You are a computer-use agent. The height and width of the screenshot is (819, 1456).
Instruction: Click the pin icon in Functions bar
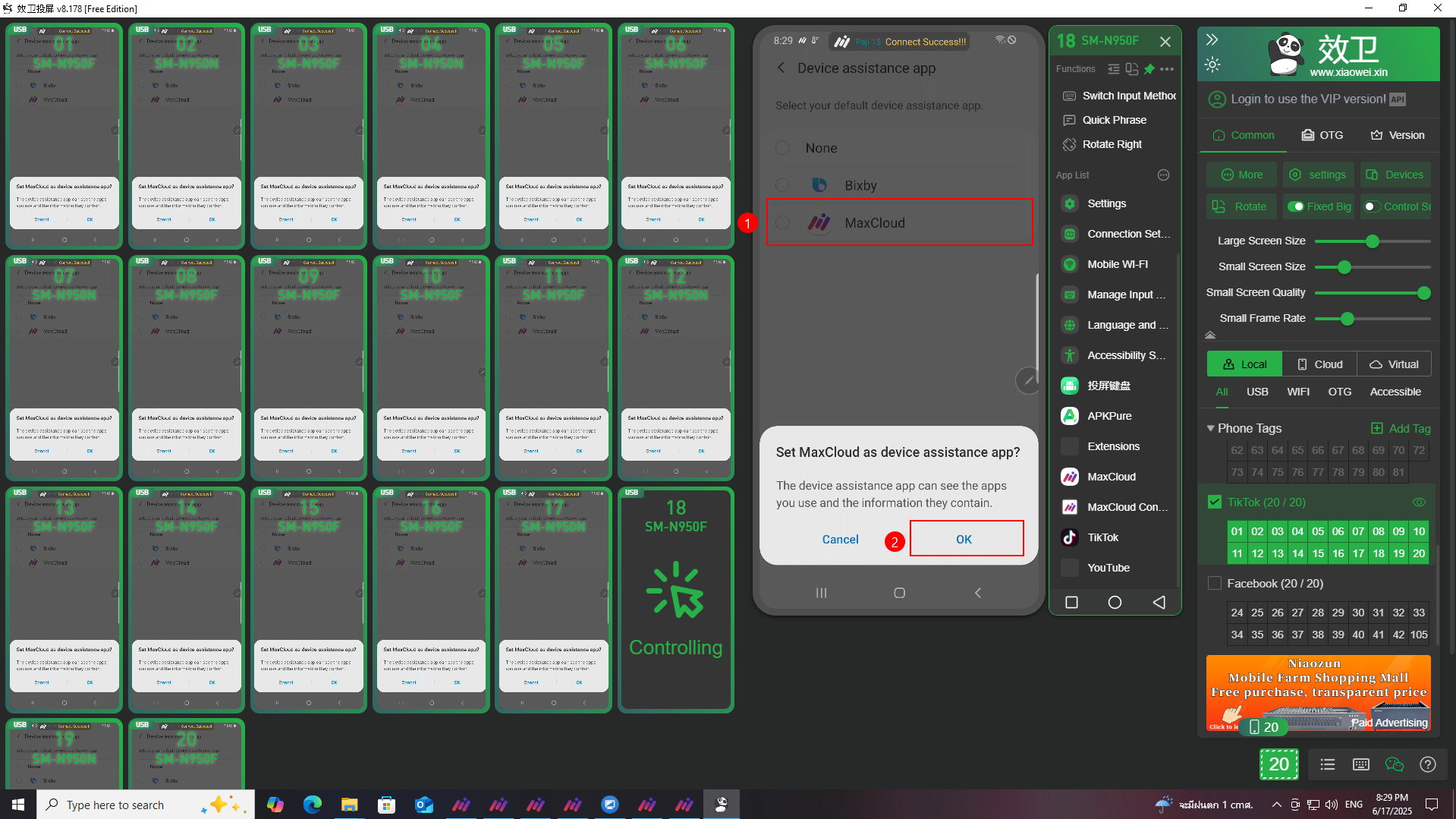(1149, 69)
